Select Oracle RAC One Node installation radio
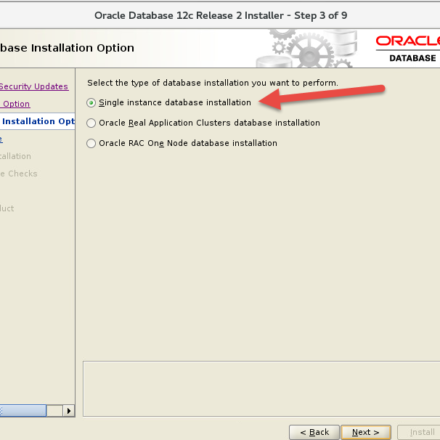 pyautogui.click(x=91, y=143)
